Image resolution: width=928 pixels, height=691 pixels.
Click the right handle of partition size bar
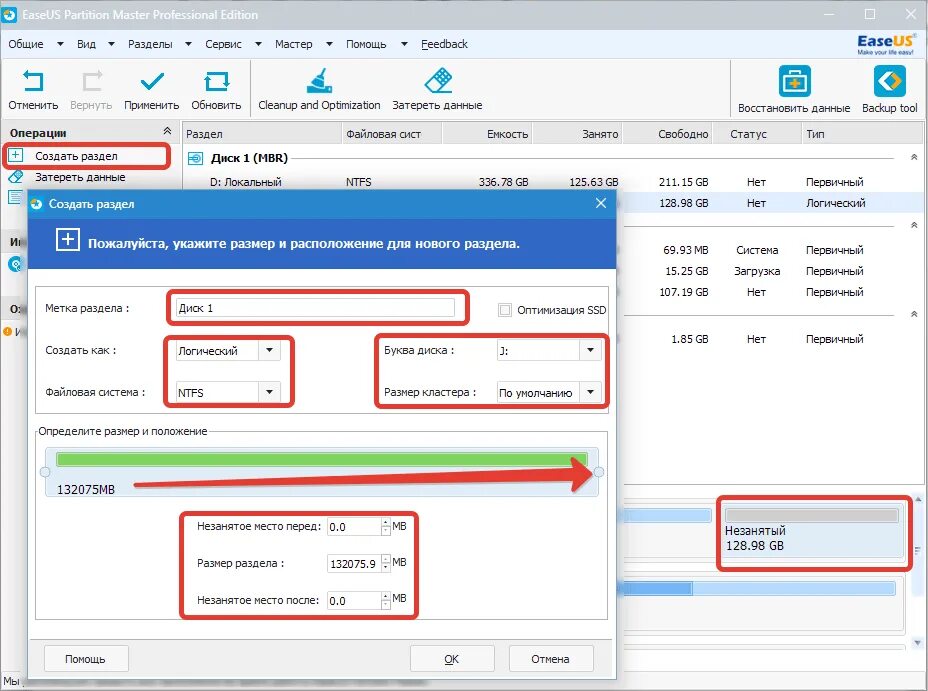pos(598,472)
